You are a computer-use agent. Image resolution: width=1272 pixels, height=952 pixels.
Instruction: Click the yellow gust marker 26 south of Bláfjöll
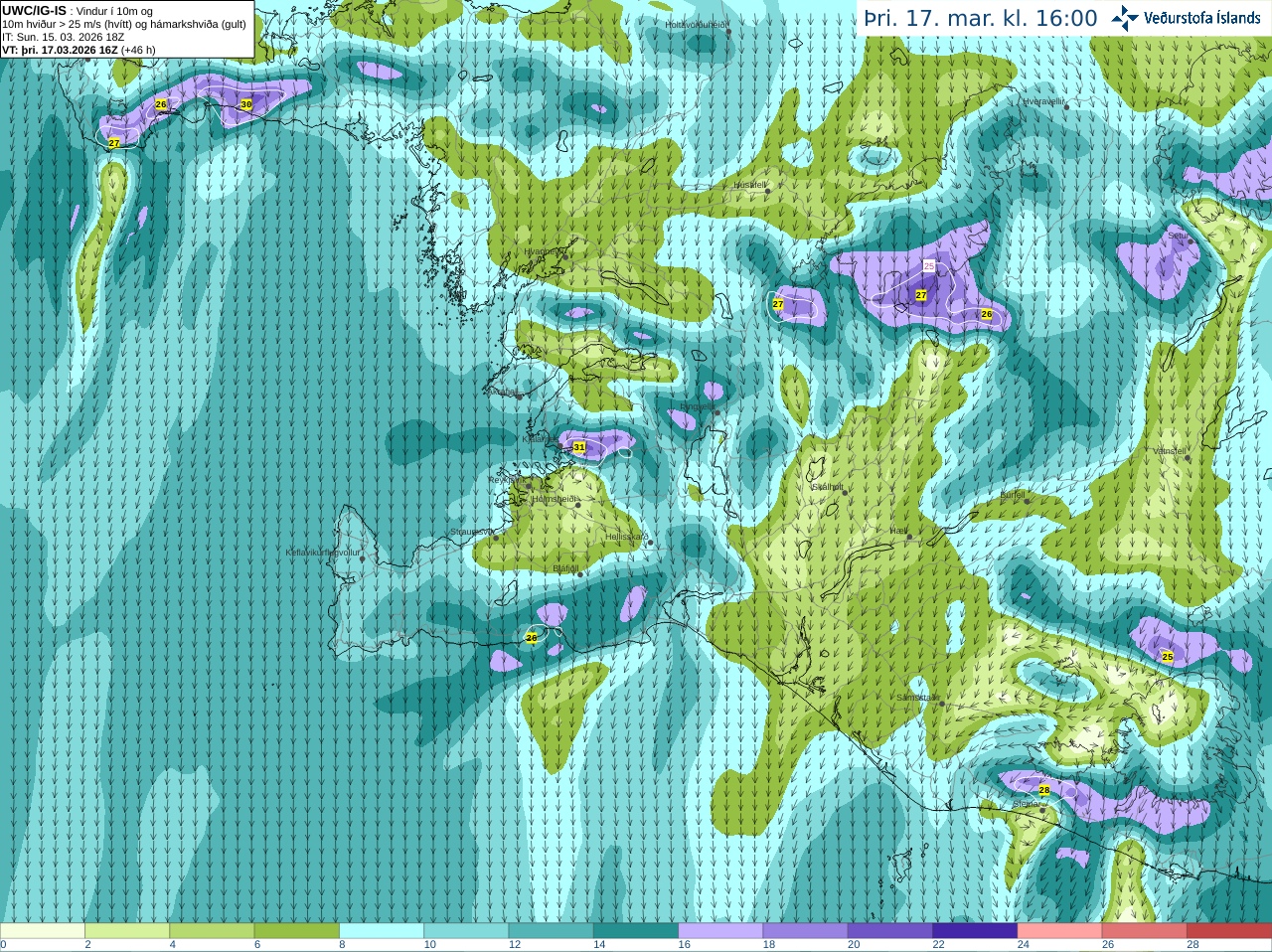coord(532,638)
